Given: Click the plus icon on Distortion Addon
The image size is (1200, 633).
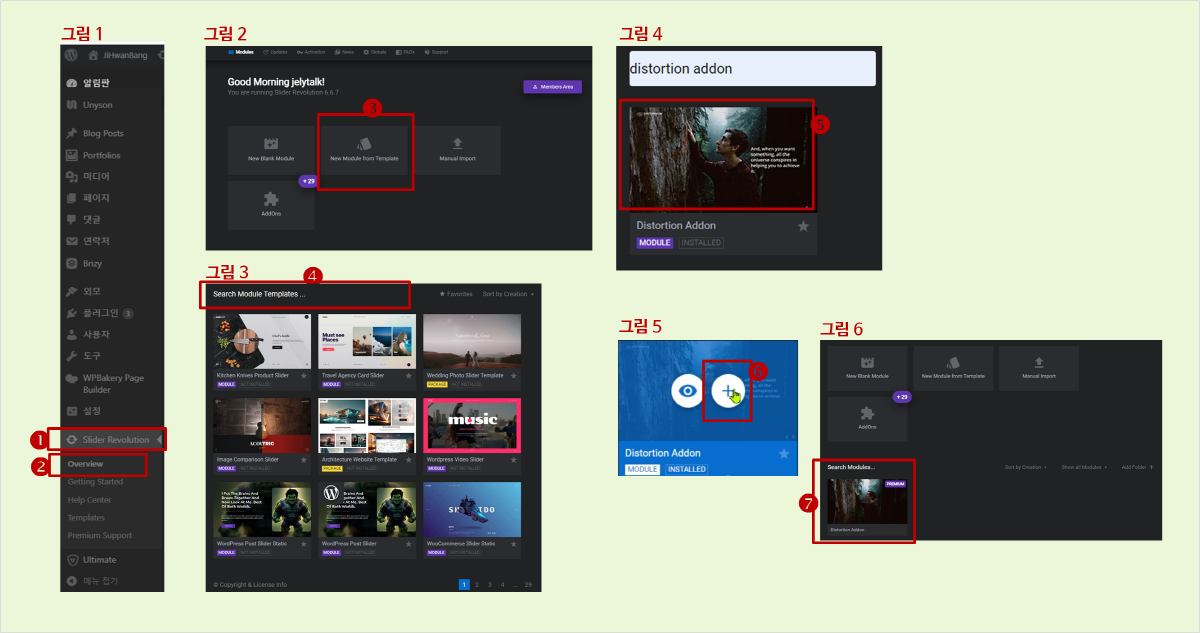Looking at the screenshot, I should coord(729,391).
